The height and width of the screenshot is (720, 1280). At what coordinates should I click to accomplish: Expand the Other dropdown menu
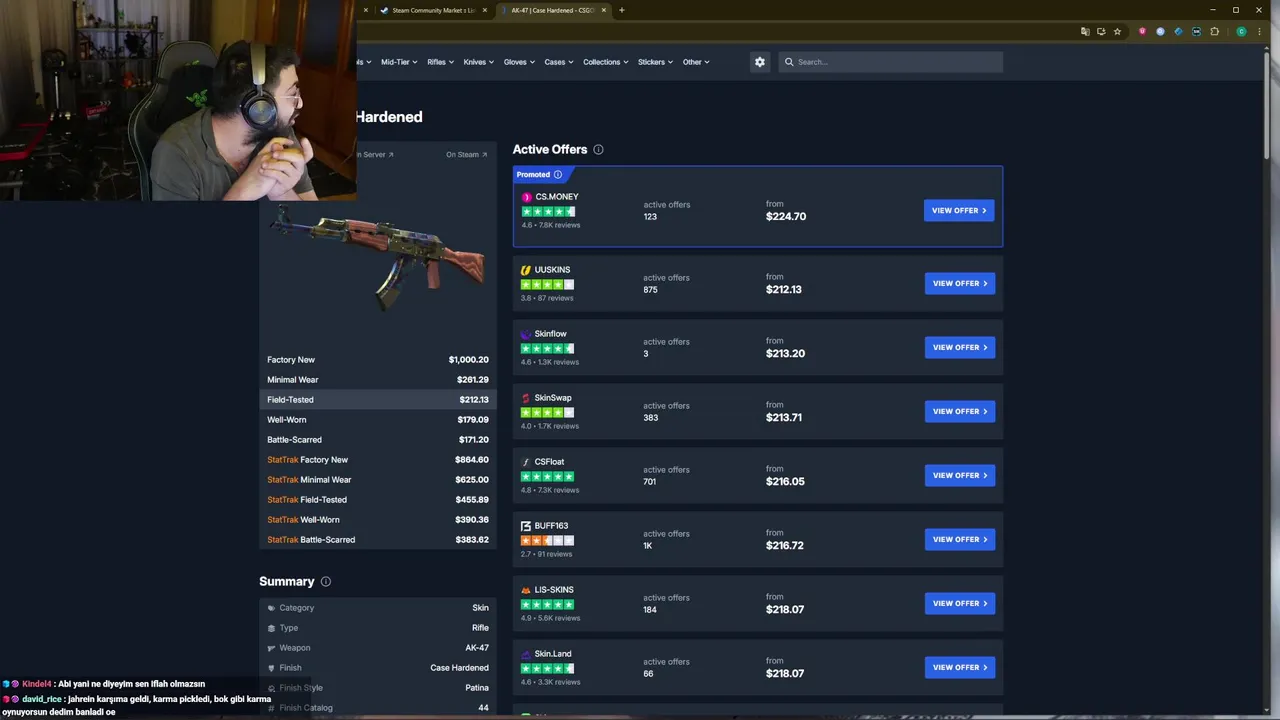click(x=696, y=62)
